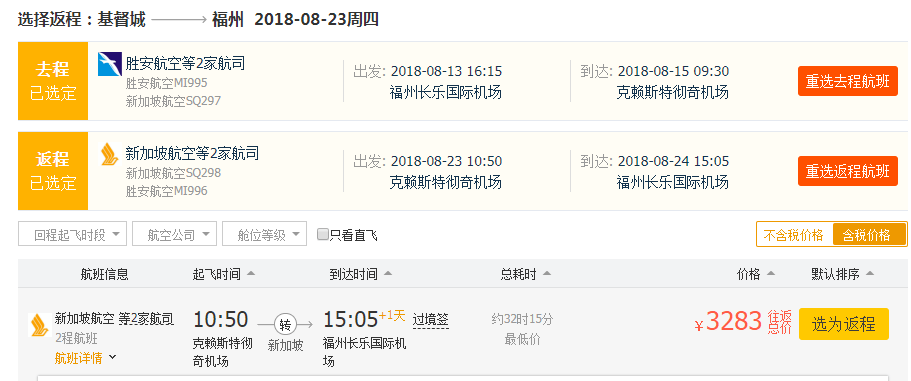Click the Singapore Airlines logo in flight list
911x381 pixels.
[x=39, y=325]
